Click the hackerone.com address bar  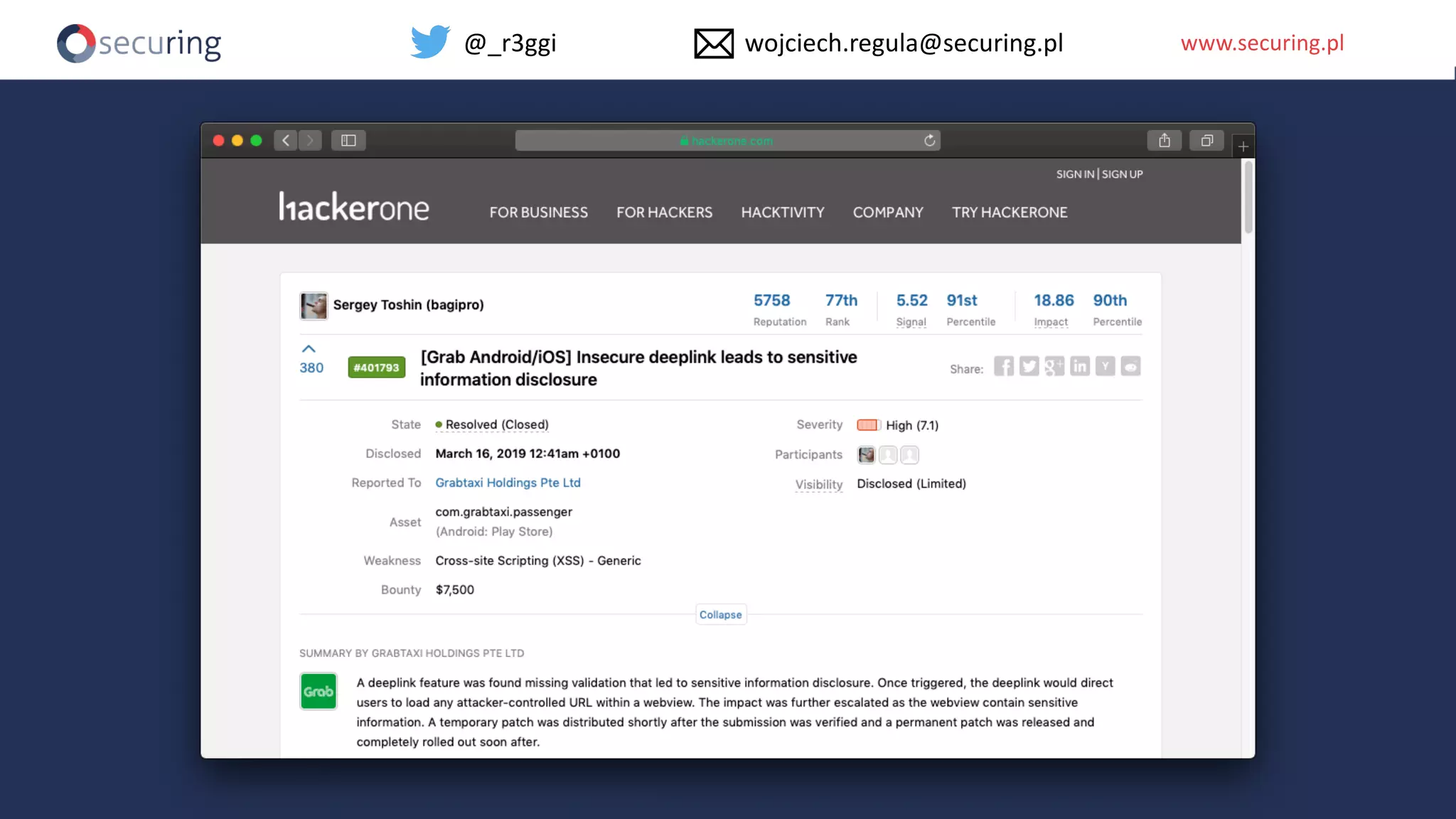pyautogui.click(x=727, y=140)
